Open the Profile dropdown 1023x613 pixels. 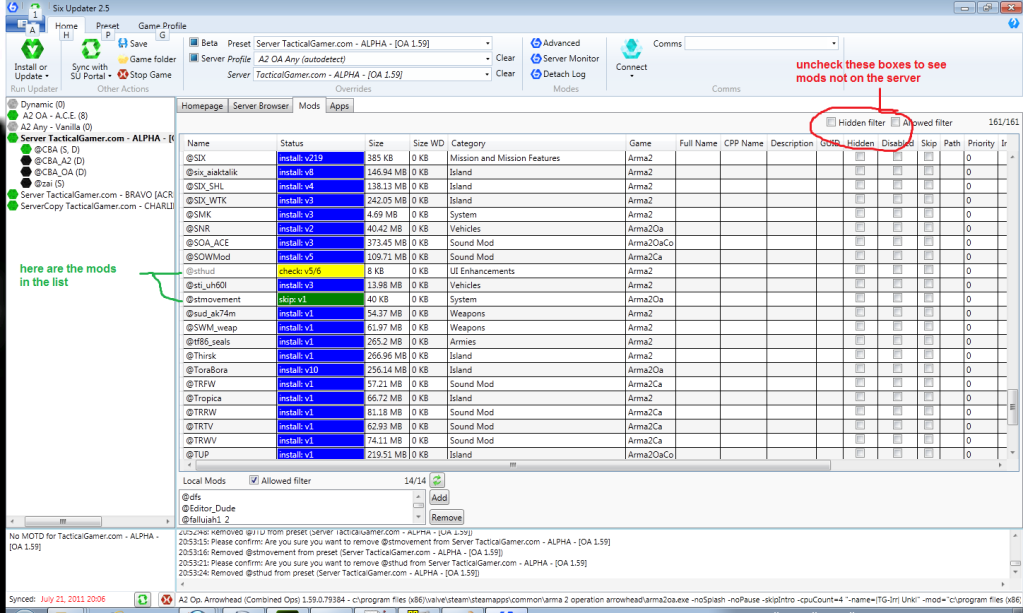pos(487,59)
